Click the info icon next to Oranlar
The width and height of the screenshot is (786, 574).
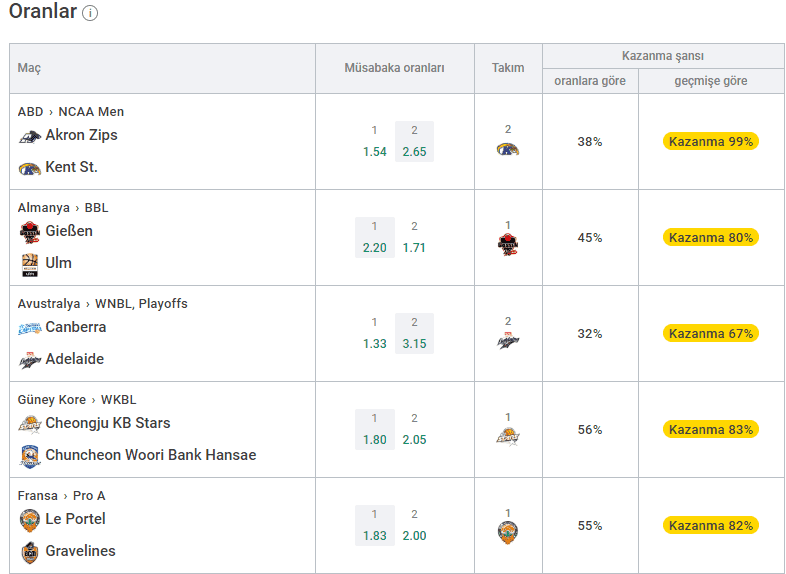[x=90, y=13]
